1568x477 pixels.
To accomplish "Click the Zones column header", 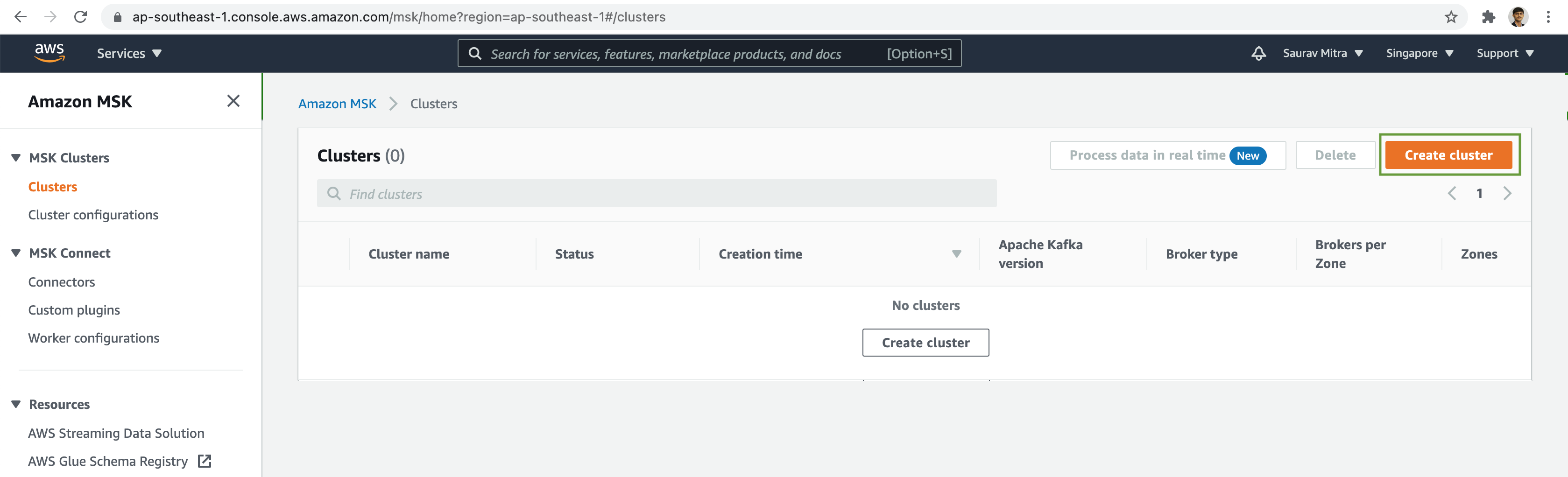I will 1478,254.
